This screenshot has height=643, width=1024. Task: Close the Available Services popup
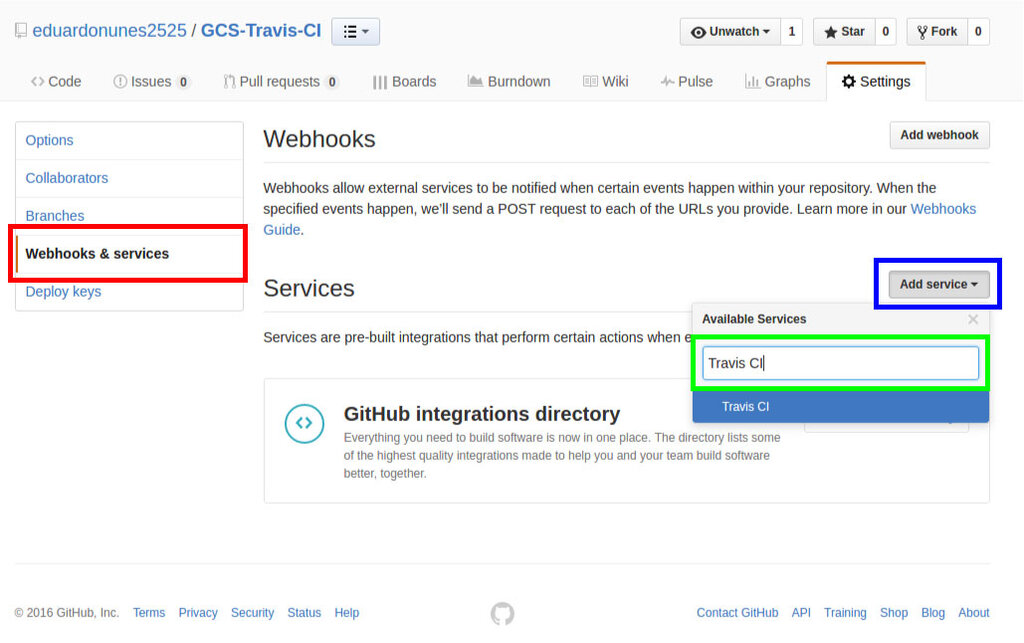[973, 319]
